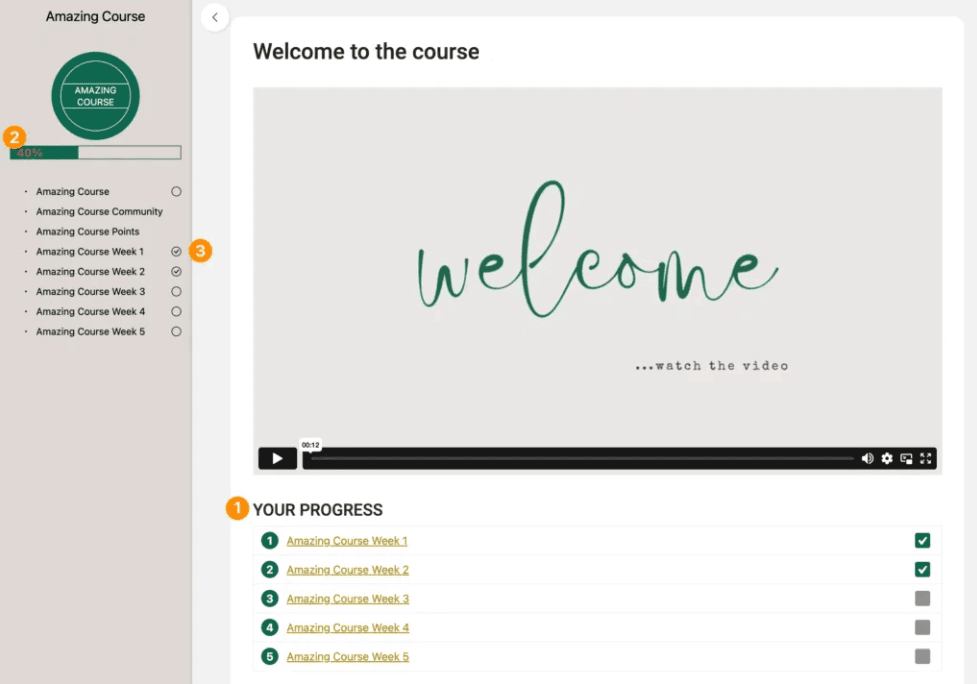This screenshot has height=684, width=977.
Task: Click the Week 1 completed checkmark icon in sidebar
Action: tap(176, 252)
